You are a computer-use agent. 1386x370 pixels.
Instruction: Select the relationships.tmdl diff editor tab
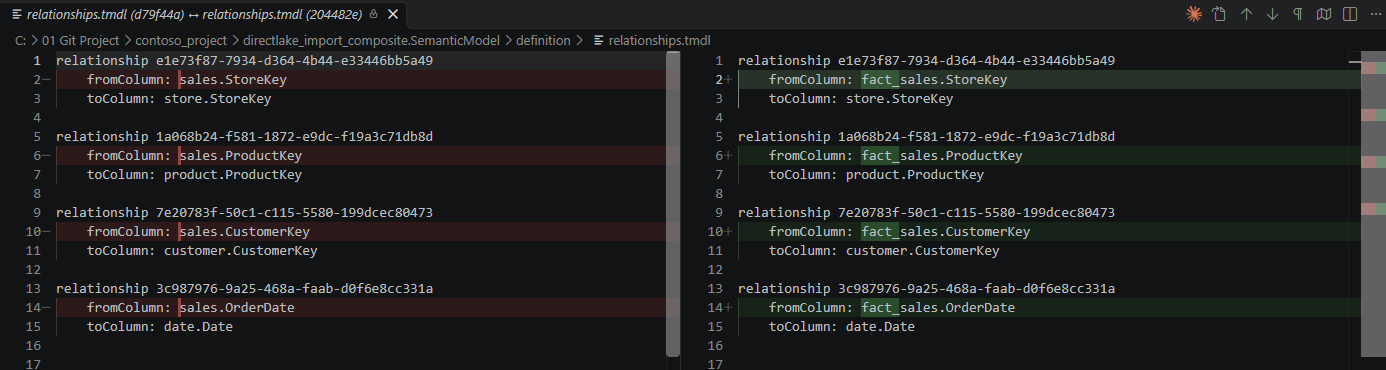click(x=204, y=15)
